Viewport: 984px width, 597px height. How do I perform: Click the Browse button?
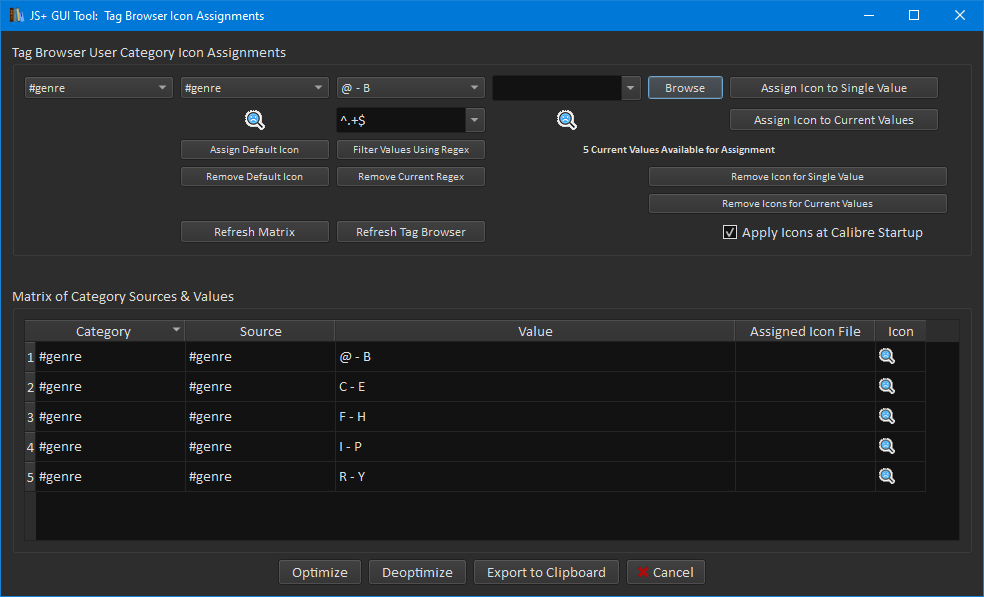click(685, 88)
